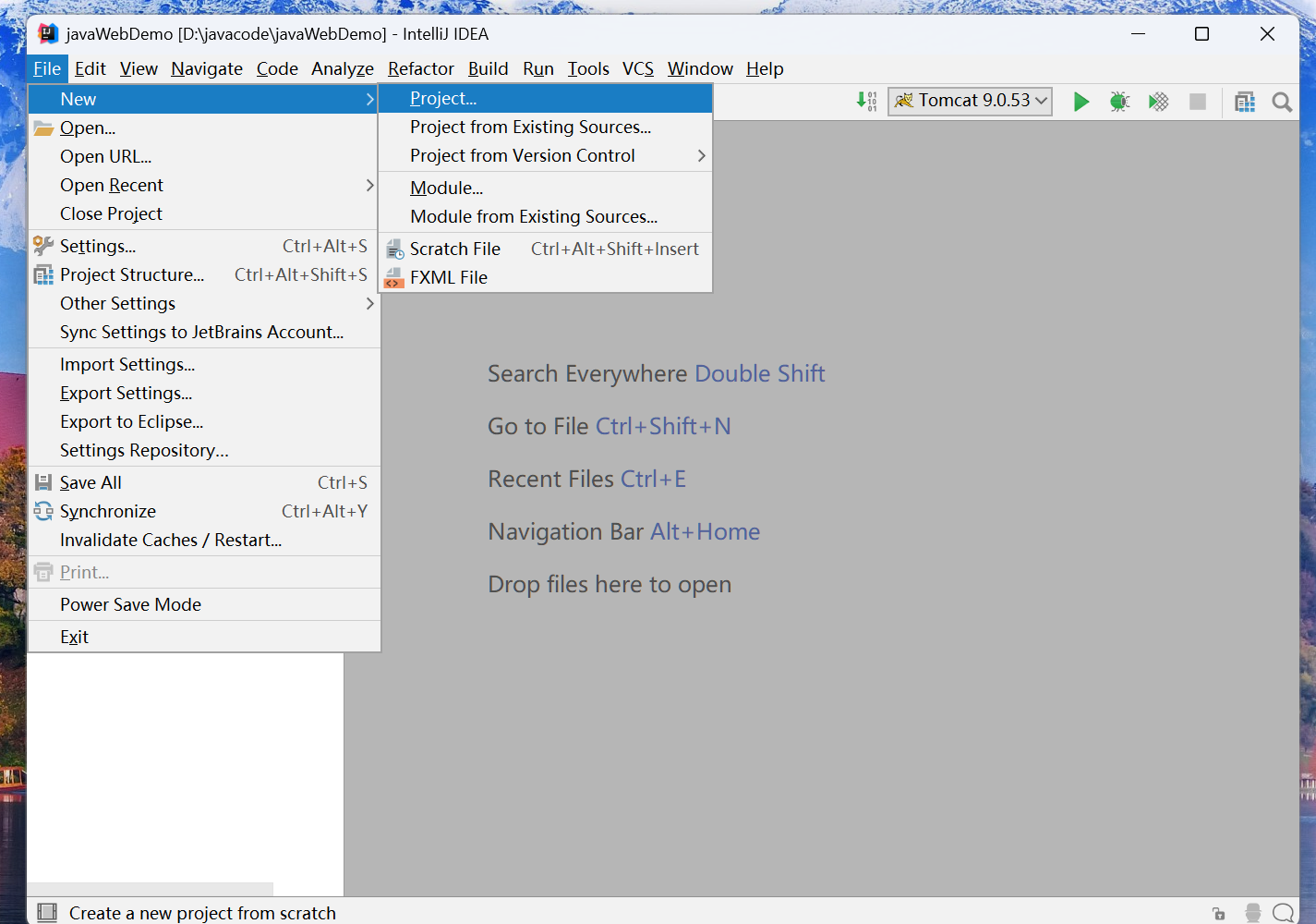Viewport: 1316px width, 924px height.
Task: Click the Run with Coverage icon
Action: [1158, 101]
